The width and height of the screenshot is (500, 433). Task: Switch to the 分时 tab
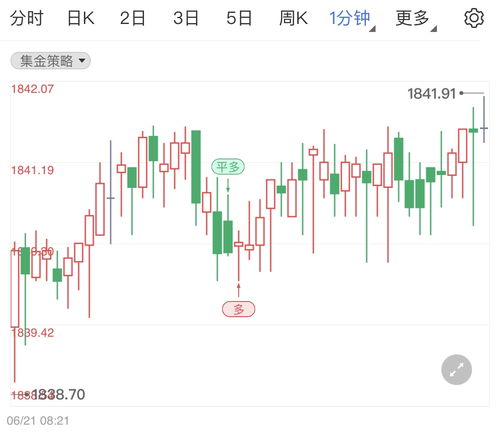click(27, 18)
